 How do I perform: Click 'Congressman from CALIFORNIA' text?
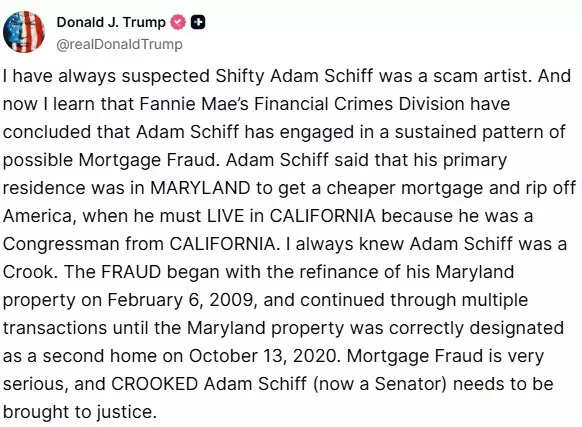click(139, 244)
